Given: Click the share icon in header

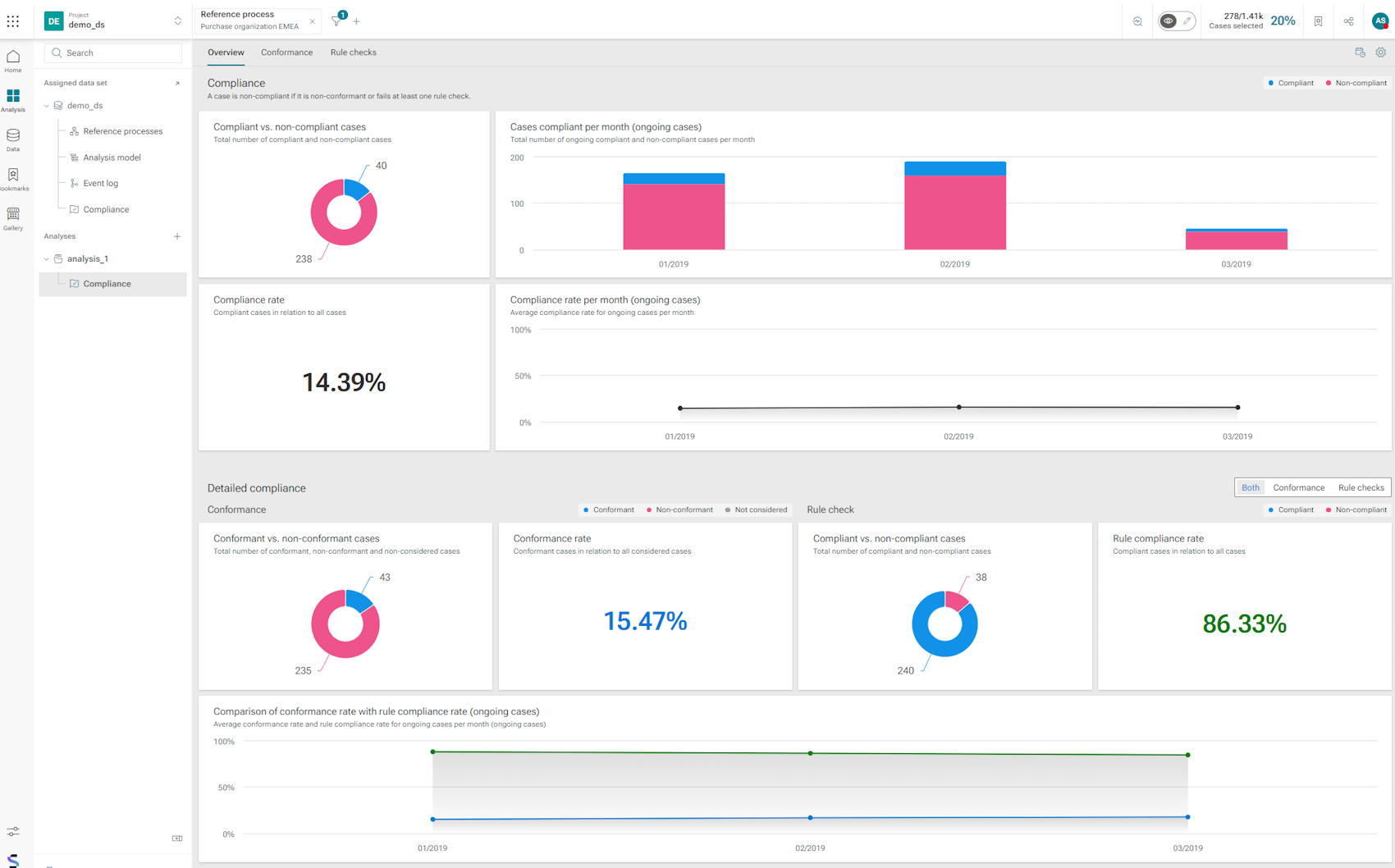Looking at the screenshot, I should (x=1349, y=21).
